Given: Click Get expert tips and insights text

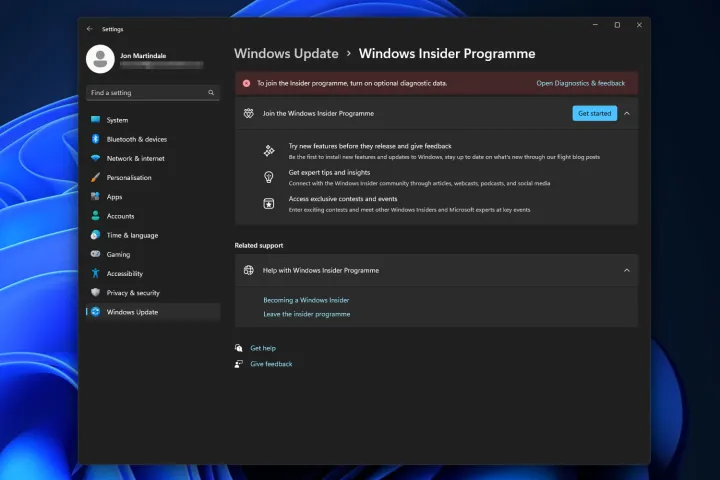Looking at the screenshot, I should tap(329, 173).
